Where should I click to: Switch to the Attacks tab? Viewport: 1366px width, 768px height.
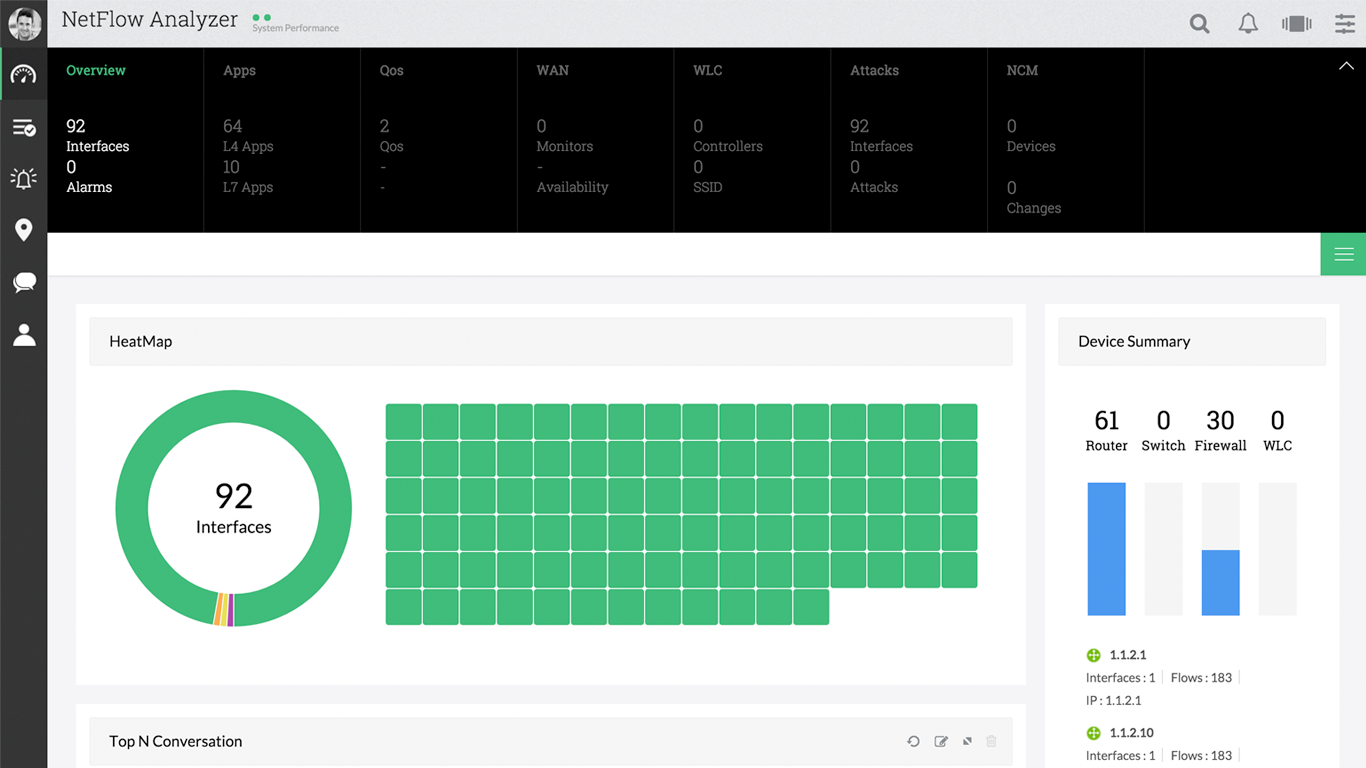(x=874, y=70)
